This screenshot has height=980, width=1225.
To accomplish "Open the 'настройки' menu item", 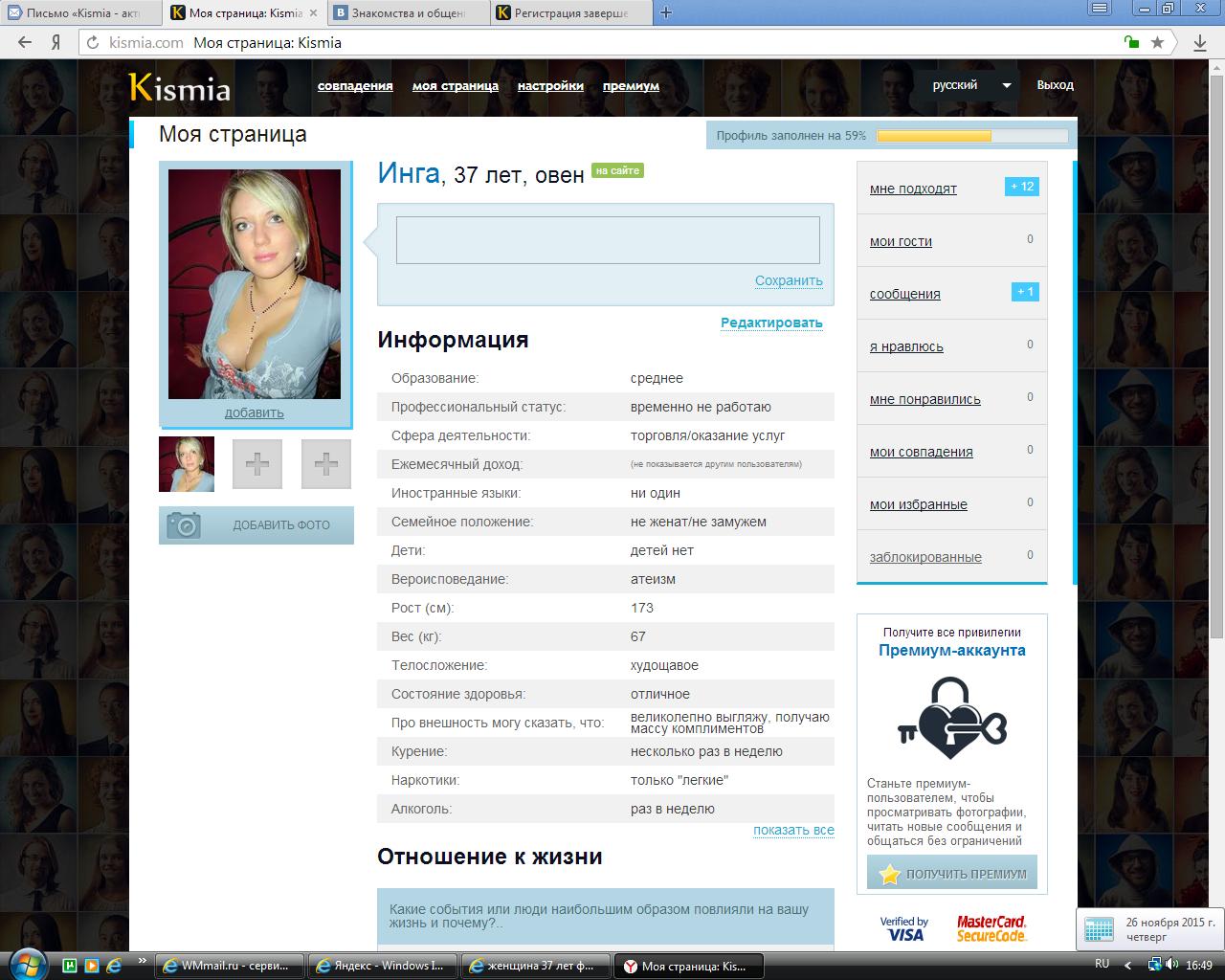I will pyautogui.click(x=550, y=86).
